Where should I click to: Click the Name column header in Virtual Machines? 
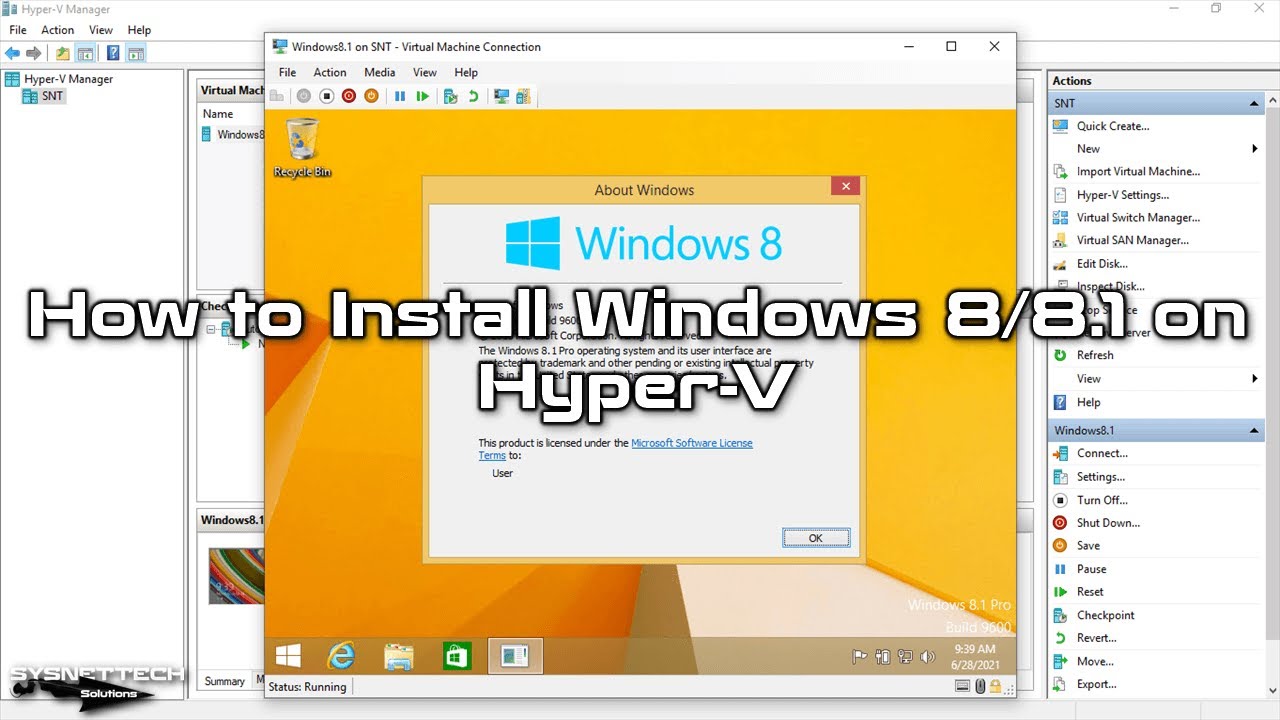tap(218, 114)
